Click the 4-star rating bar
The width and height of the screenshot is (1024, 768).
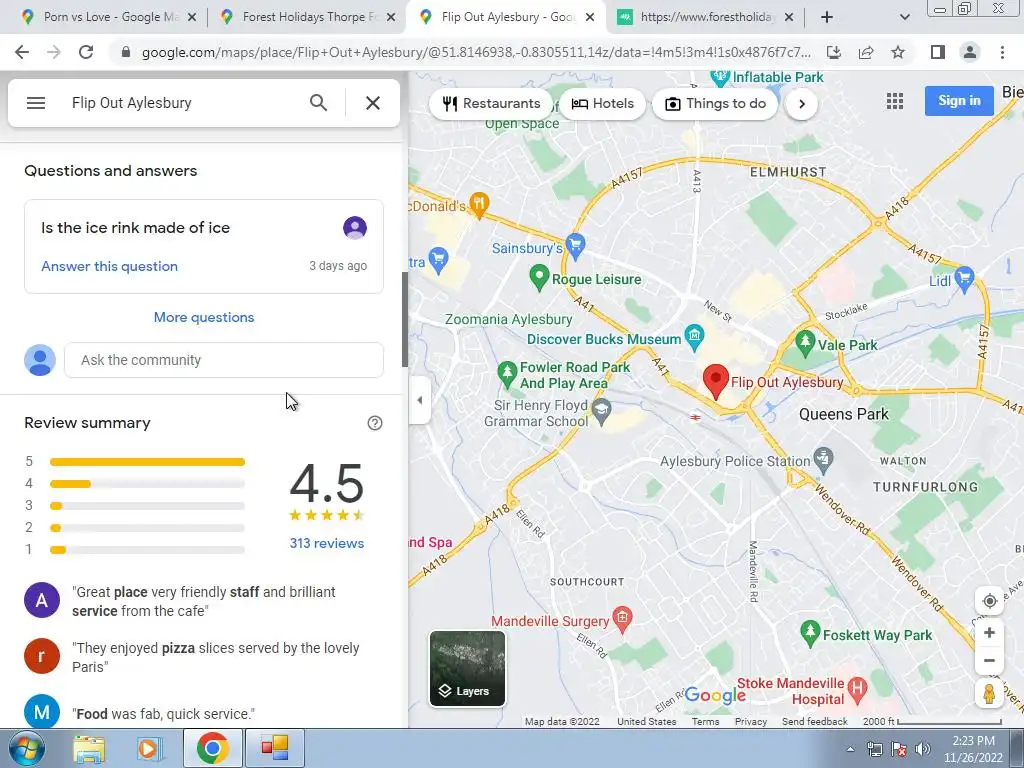(x=147, y=484)
